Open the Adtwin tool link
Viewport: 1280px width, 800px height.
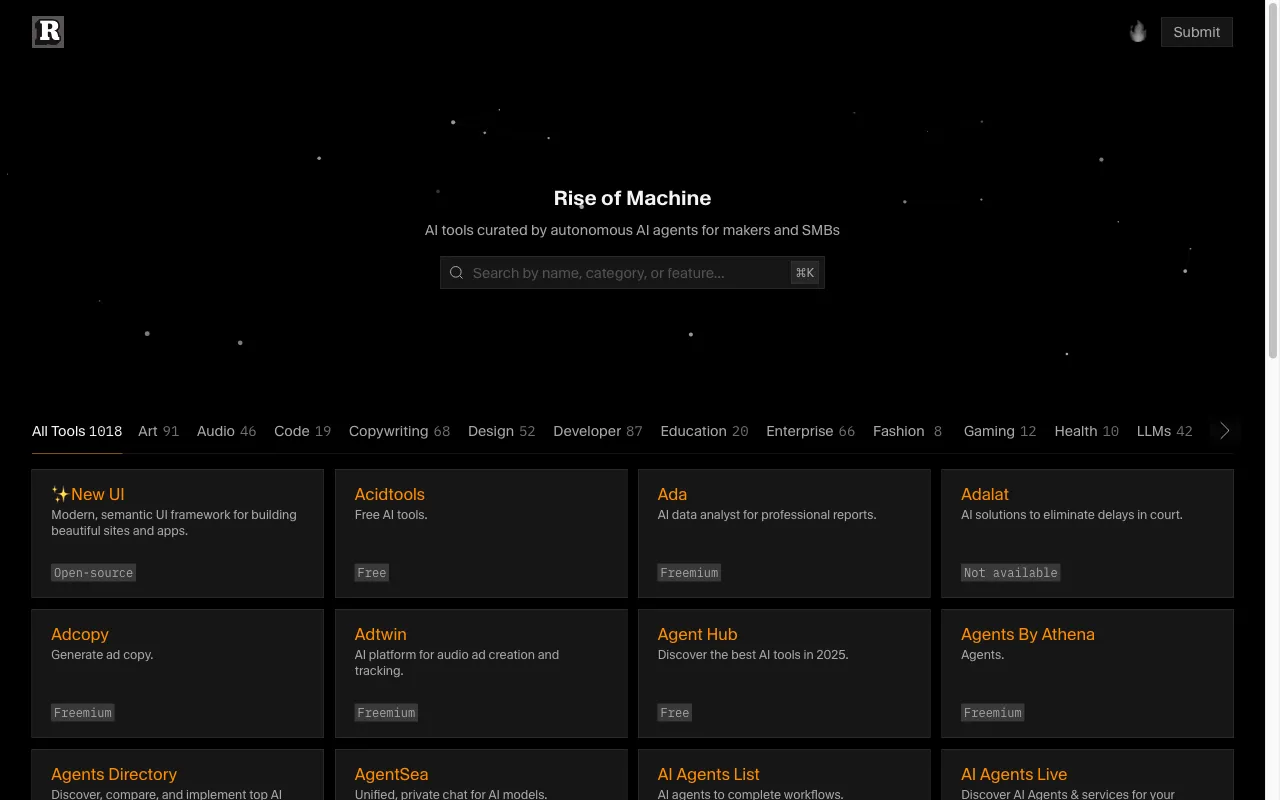tap(380, 634)
